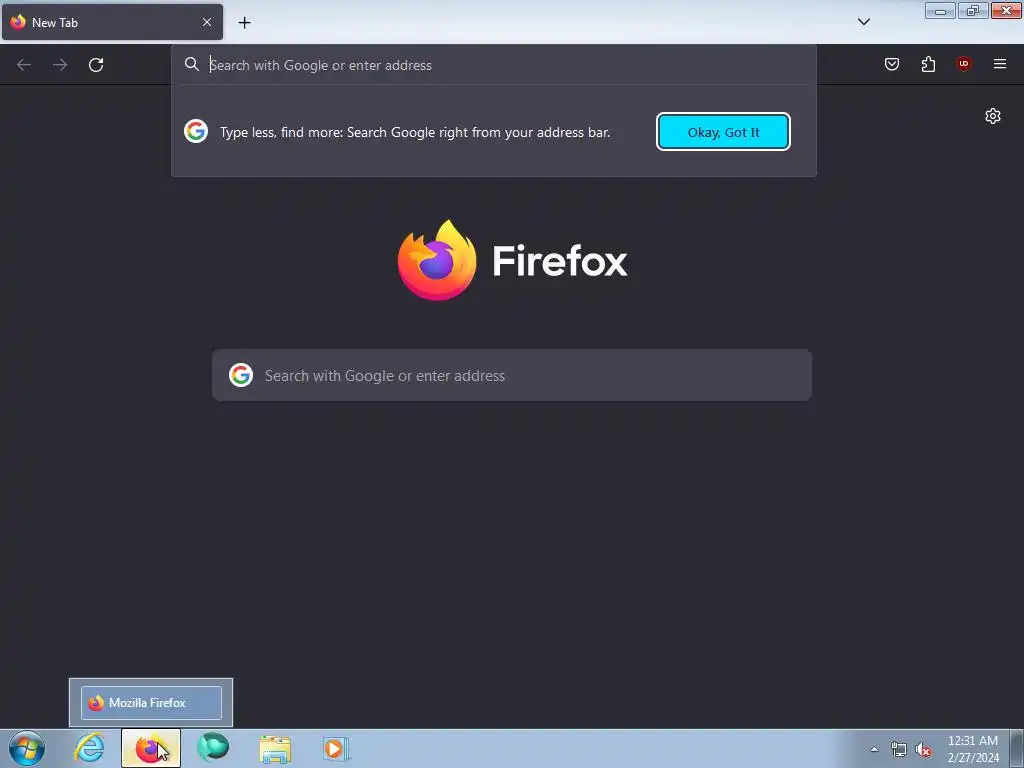Open a new tab with plus button
Screen dimensions: 1024x768
coord(244,23)
